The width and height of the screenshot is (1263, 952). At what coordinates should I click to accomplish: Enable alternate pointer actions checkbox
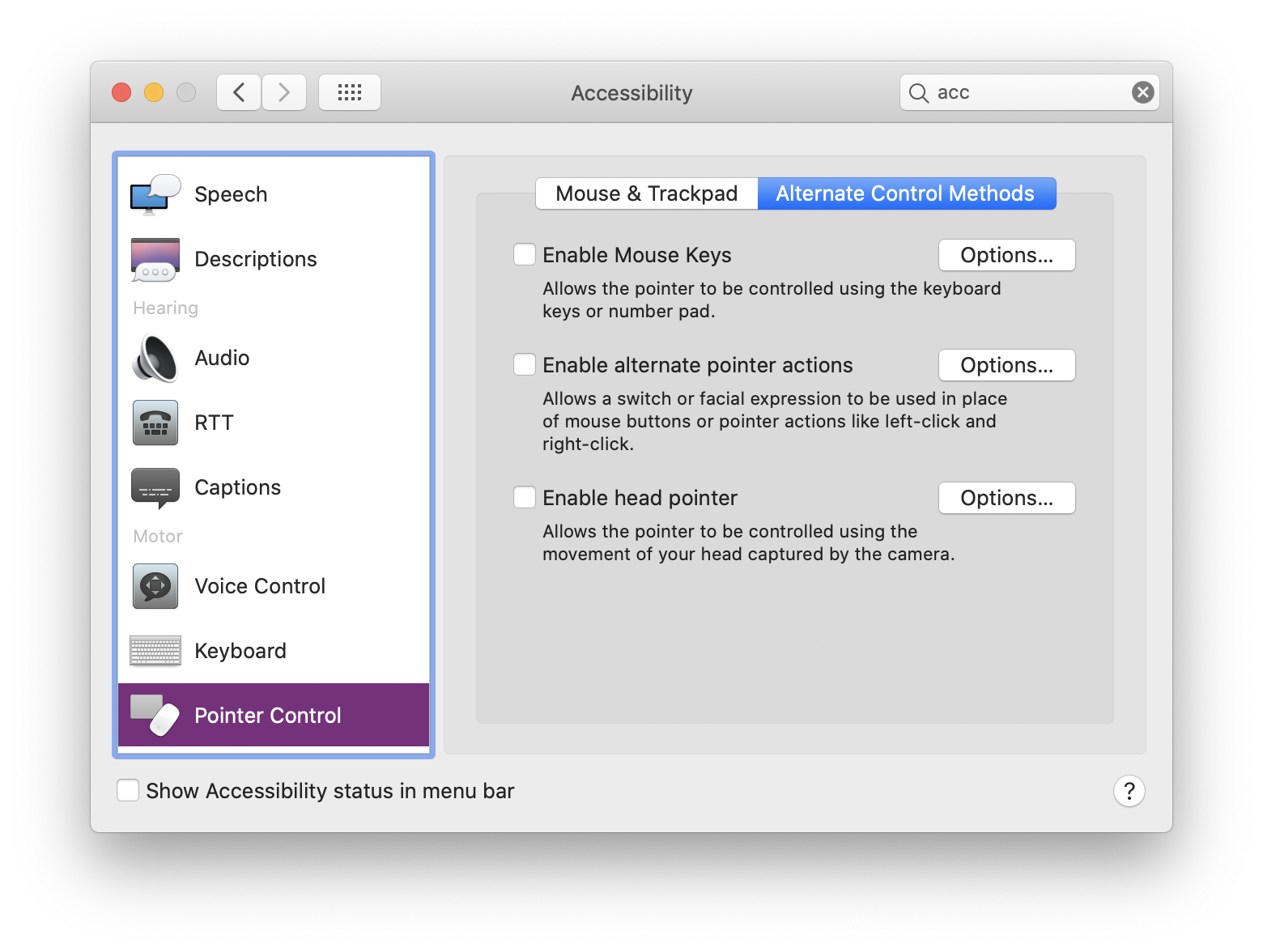click(x=525, y=365)
